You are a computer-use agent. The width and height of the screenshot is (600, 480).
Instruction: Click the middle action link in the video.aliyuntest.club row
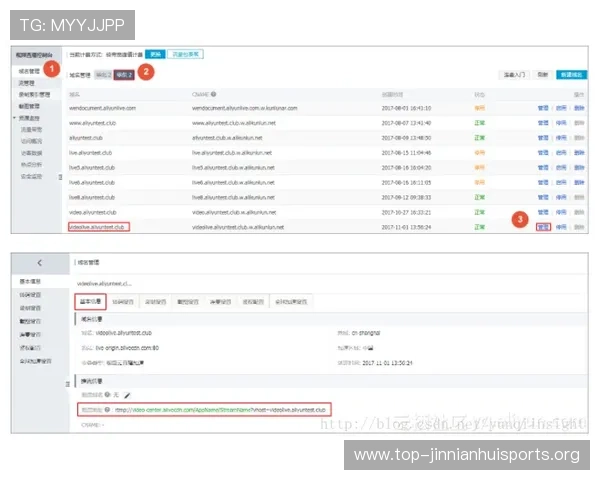[x=561, y=212]
